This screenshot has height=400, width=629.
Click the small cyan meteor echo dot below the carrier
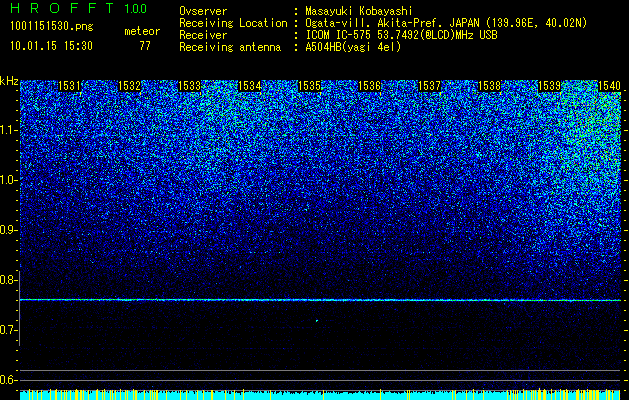(x=317, y=321)
